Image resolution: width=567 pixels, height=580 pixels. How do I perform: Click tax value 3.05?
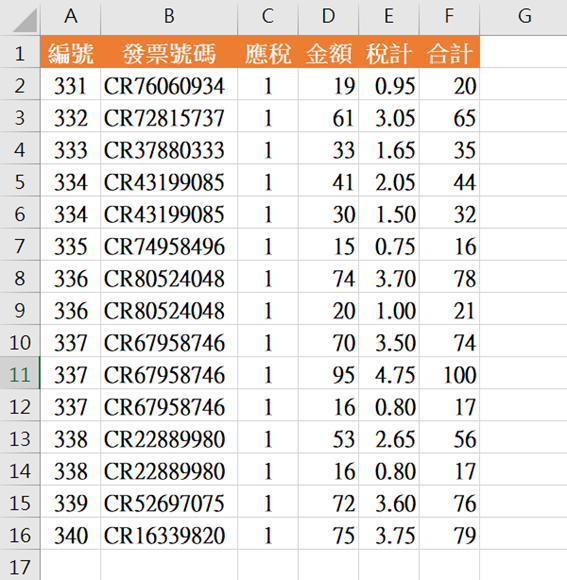389,116
